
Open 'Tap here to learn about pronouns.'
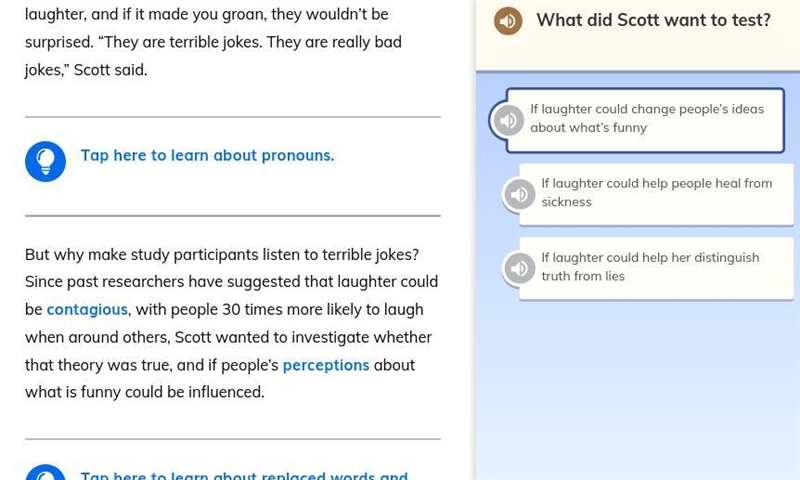[x=207, y=156]
